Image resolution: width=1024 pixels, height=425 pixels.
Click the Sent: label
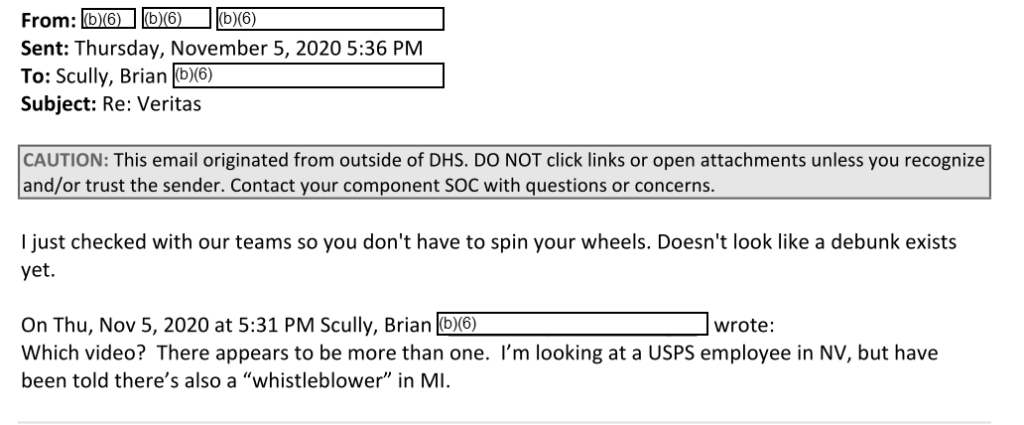[45, 48]
